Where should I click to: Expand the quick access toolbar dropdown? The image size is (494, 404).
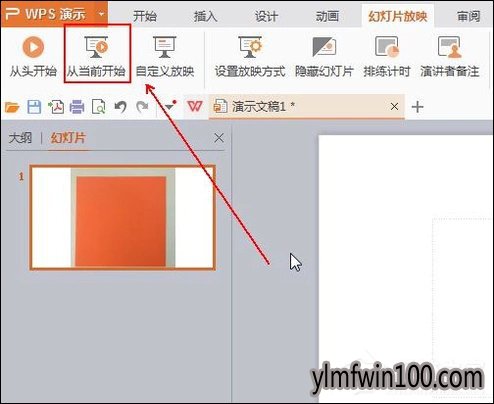tap(170, 107)
